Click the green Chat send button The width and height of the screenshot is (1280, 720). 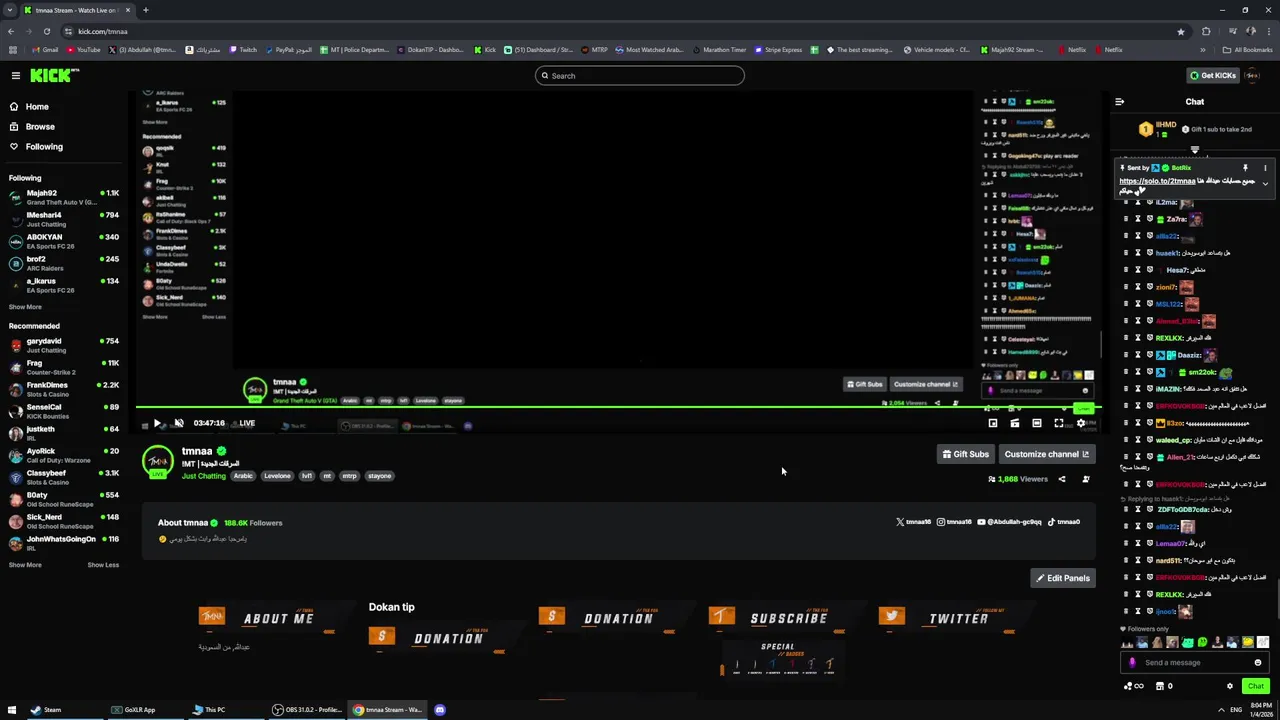(x=1255, y=686)
